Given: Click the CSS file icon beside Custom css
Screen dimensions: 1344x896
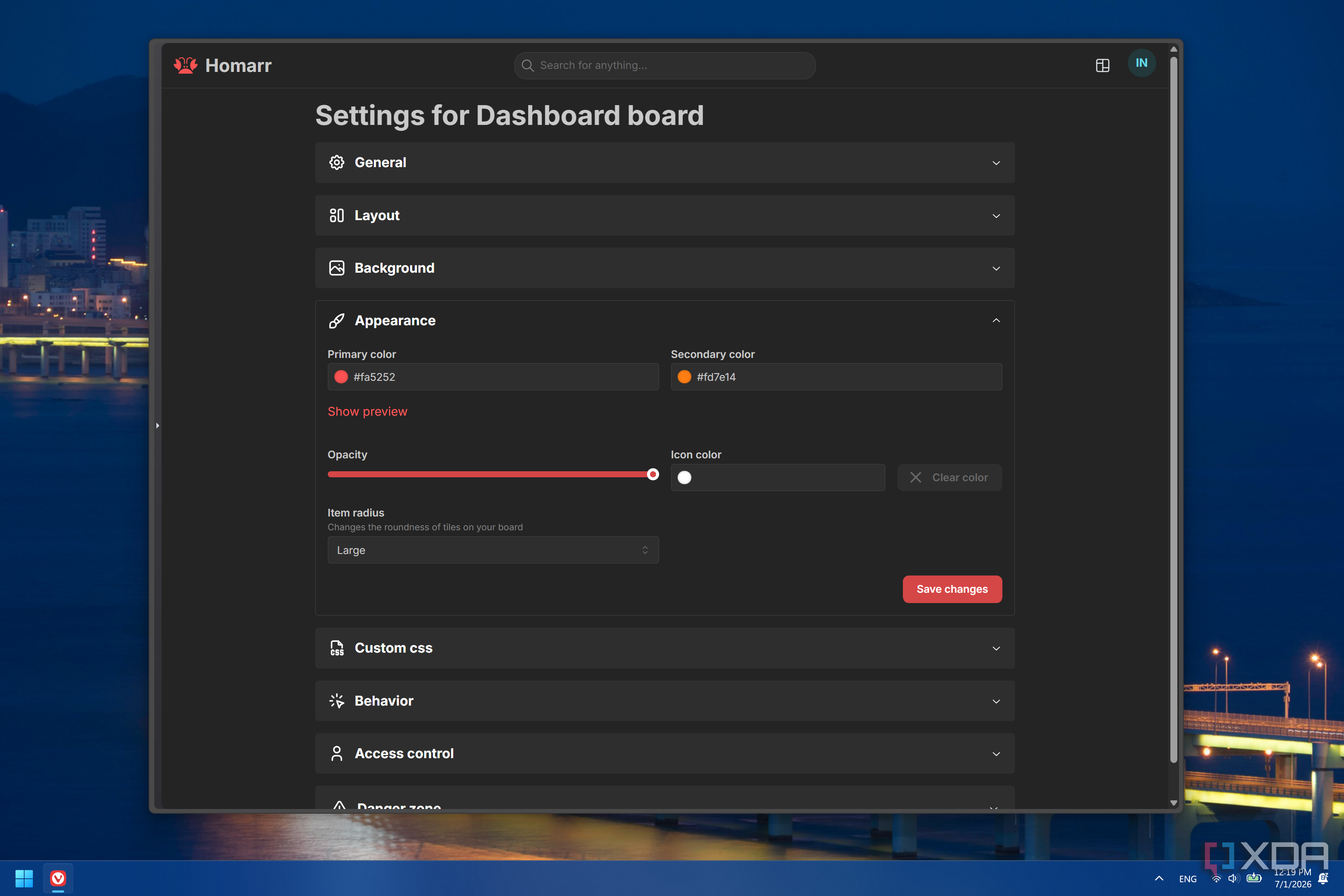Looking at the screenshot, I should (336, 648).
